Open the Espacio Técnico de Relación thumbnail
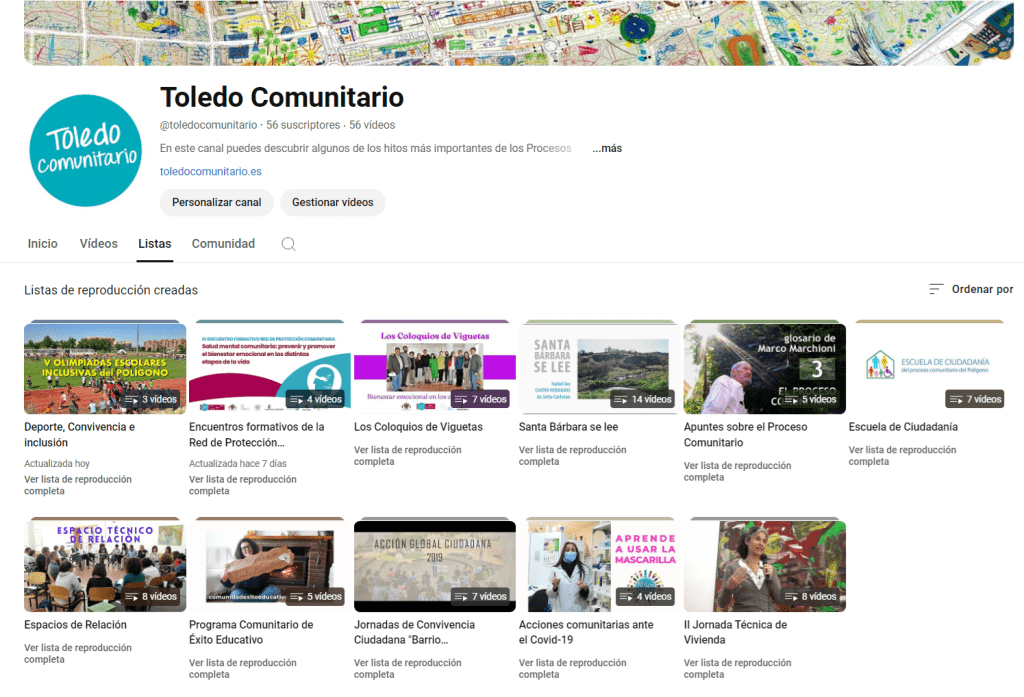Image resolution: width=1024 pixels, height=697 pixels. point(105,566)
